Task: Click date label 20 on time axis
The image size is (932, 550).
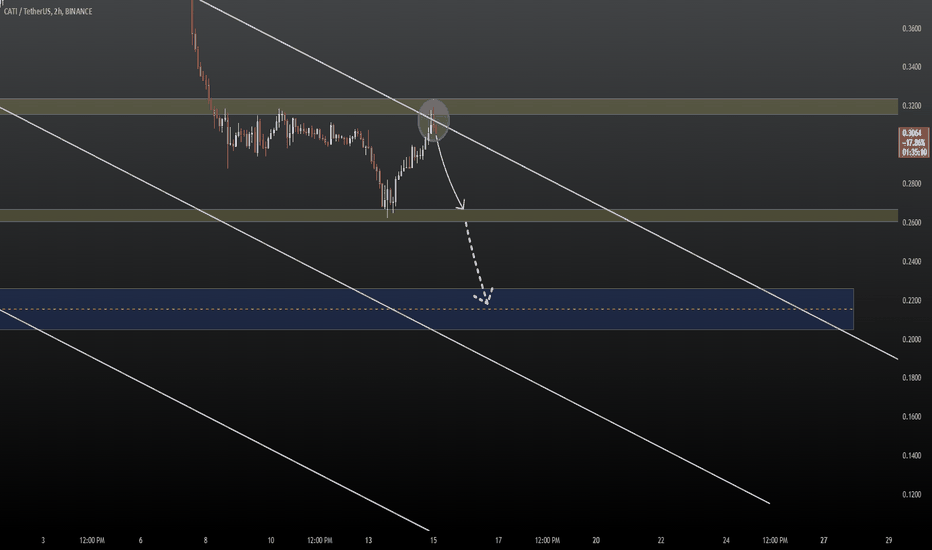Action: click(596, 540)
